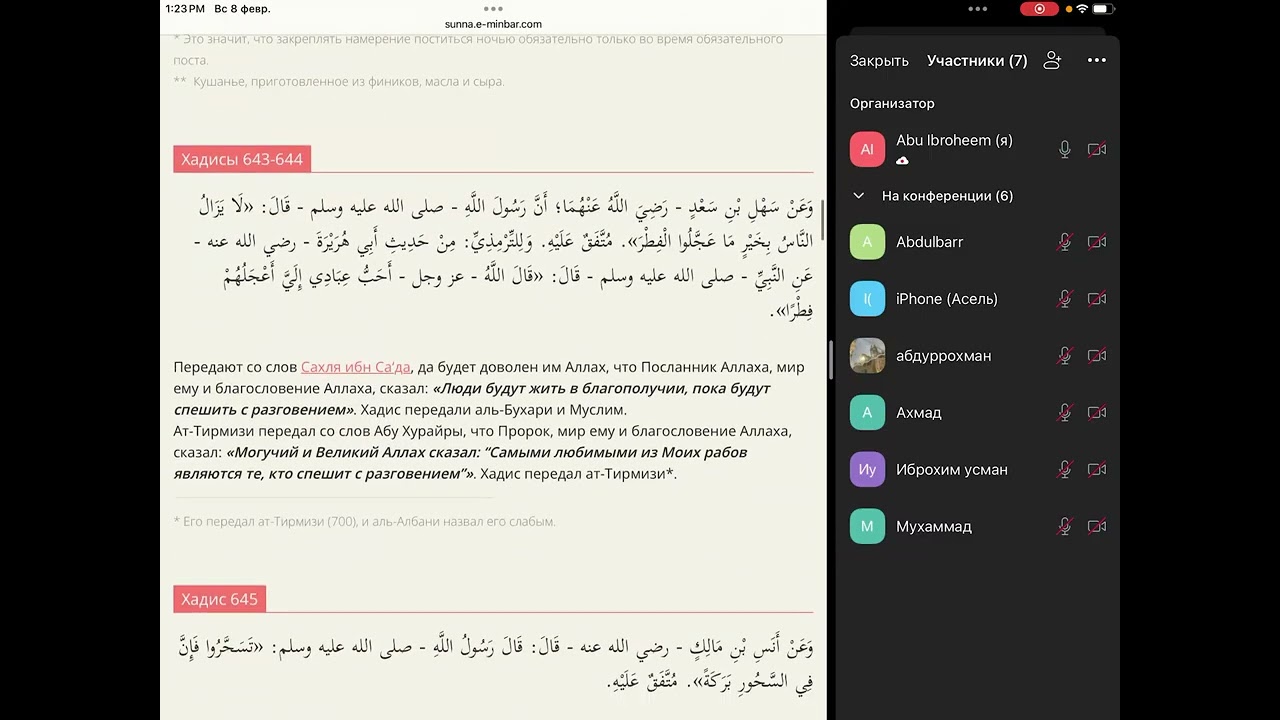Select iPhone (Асель) blue avatar
Screen dimensions: 1280x720
point(867,299)
